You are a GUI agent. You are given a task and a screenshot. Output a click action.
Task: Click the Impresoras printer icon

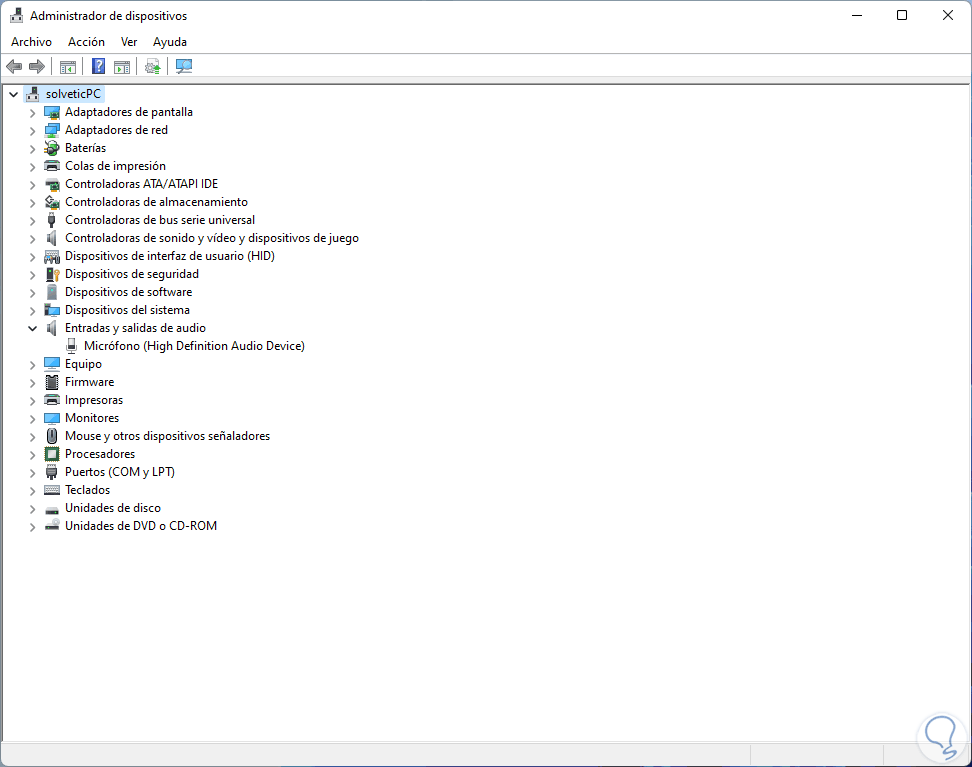tap(52, 400)
